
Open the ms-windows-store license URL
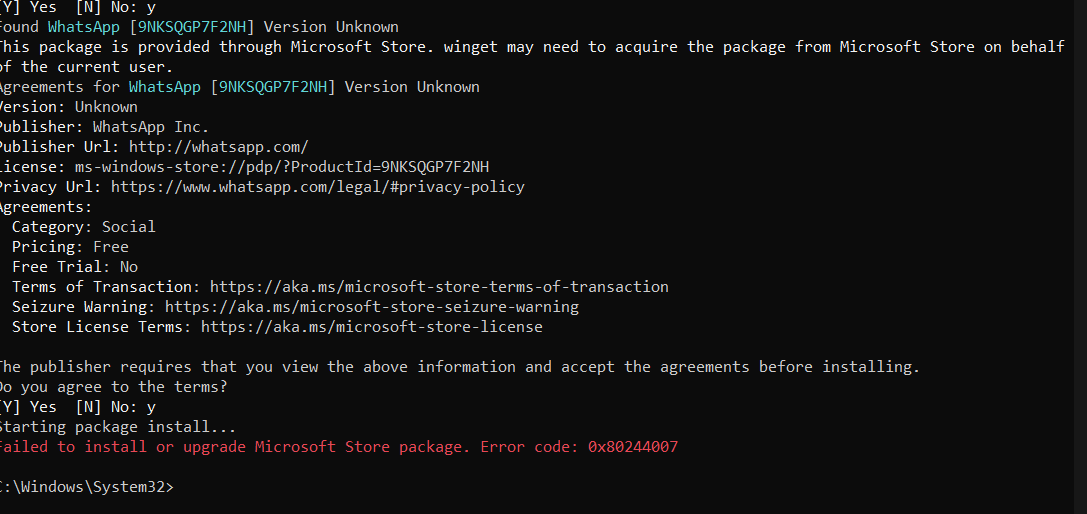[x=281, y=167]
